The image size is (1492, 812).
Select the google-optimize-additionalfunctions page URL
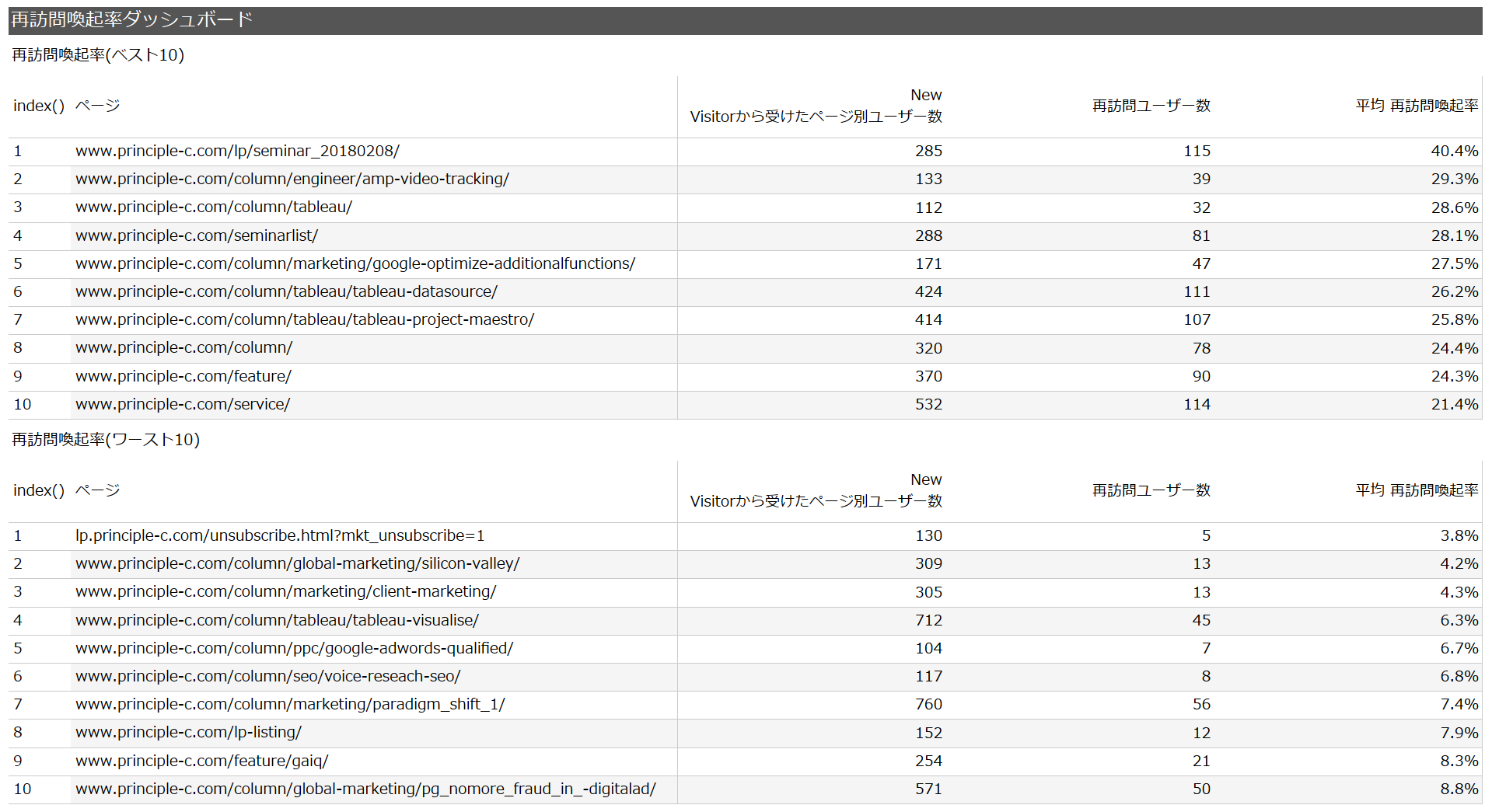point(355,264)
